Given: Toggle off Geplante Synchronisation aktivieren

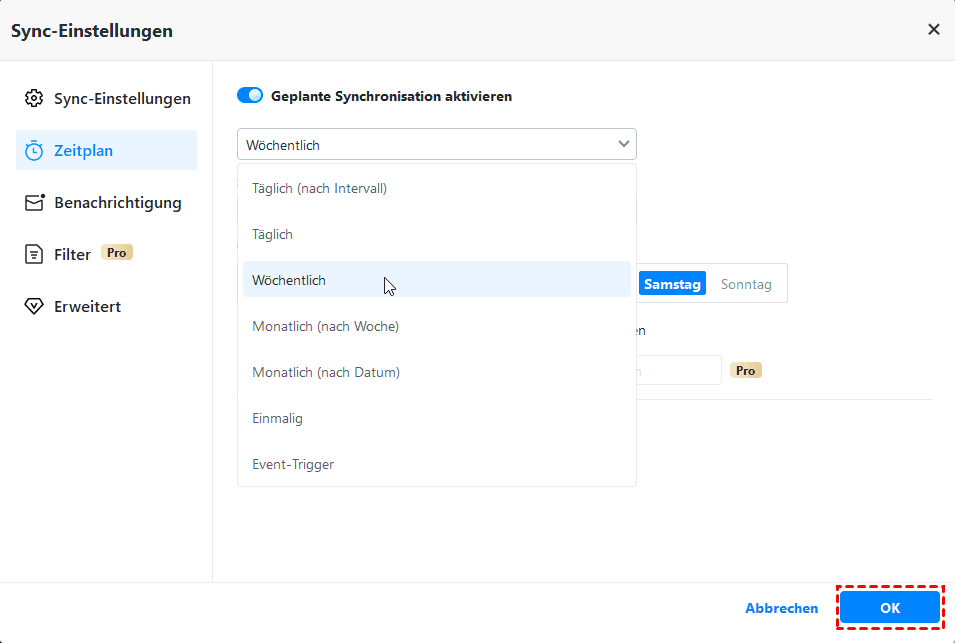Looking at the screenshot, I should point(250,96).
